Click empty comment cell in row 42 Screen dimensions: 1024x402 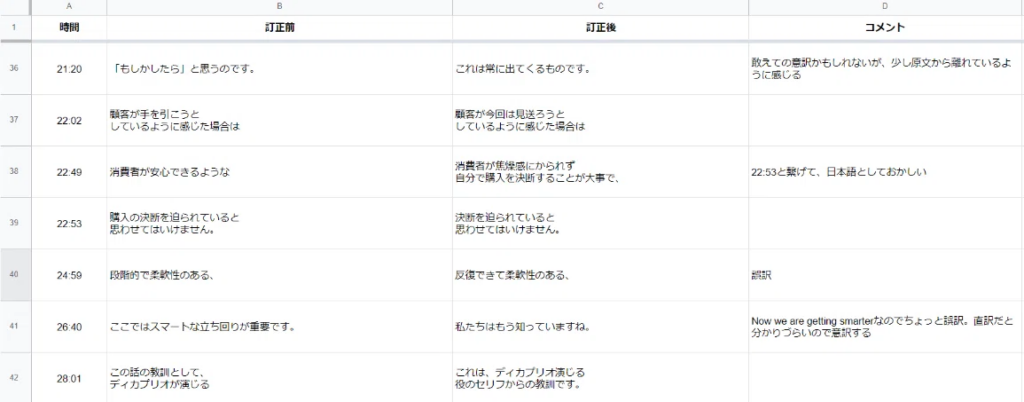(886, 377)
